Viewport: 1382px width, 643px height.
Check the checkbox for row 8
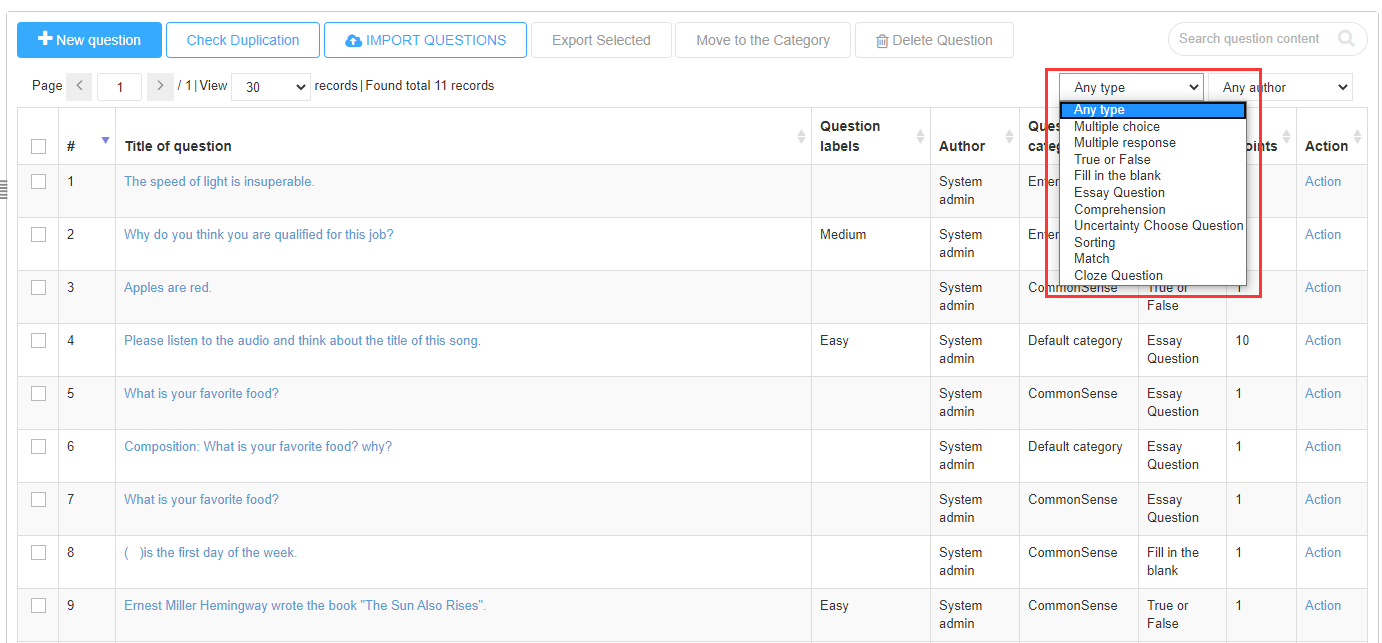tap(38, 553)
